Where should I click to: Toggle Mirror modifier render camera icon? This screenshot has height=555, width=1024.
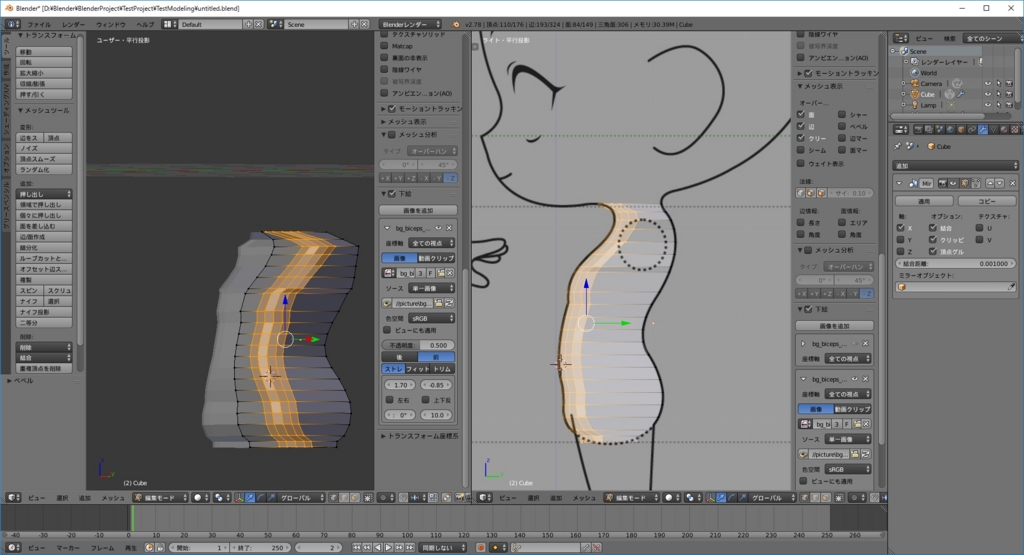[943, 183]
